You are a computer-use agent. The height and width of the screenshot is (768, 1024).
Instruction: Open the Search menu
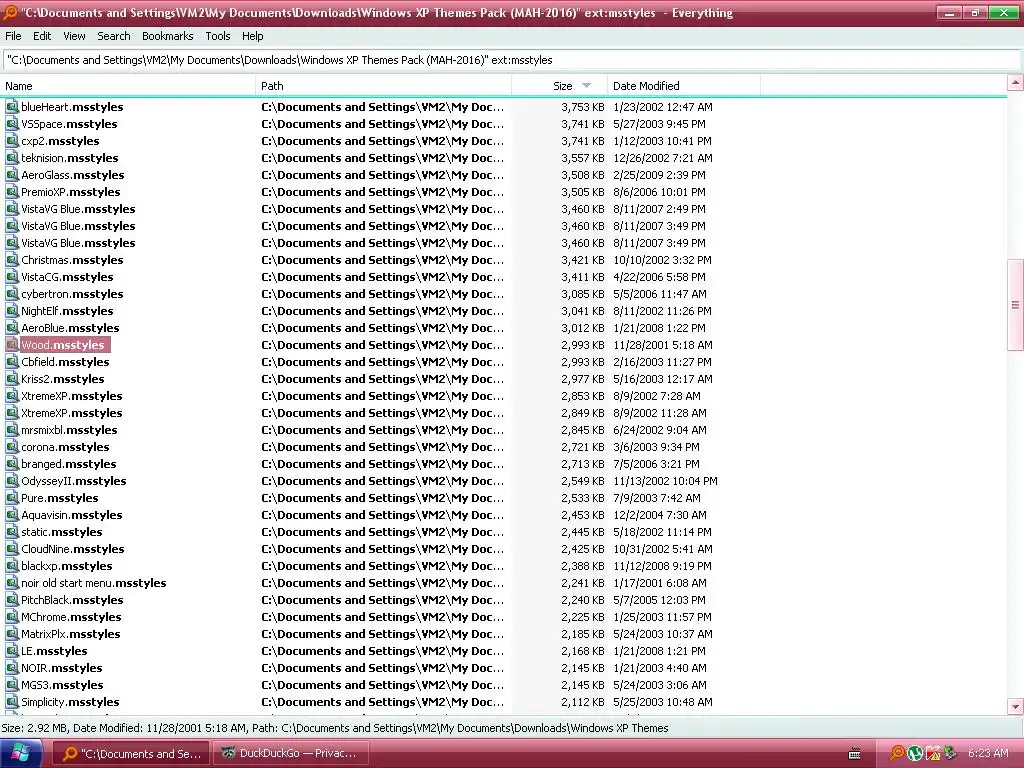click(x=114, y=36)
